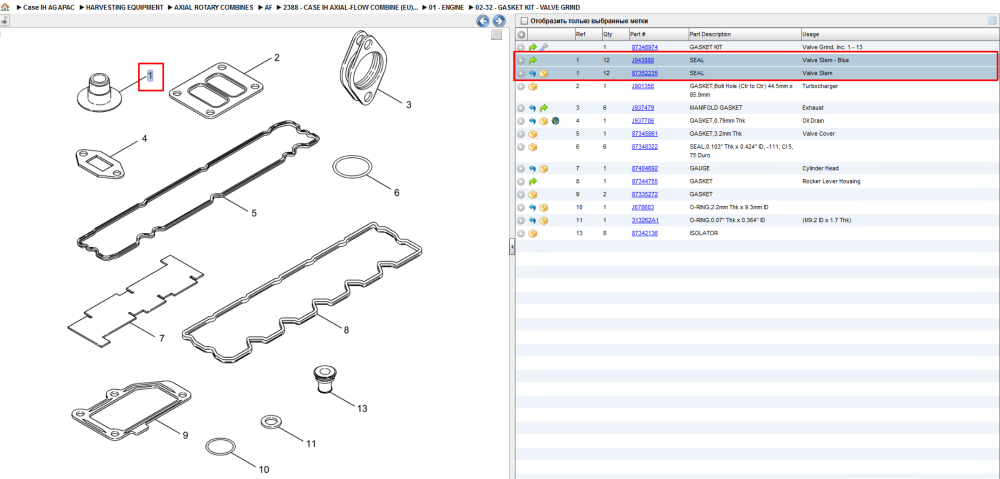The width and height of the screenshot is (1000, 479).
Task: Select callout number 8 on the diagram
Action: click(346, 330)
